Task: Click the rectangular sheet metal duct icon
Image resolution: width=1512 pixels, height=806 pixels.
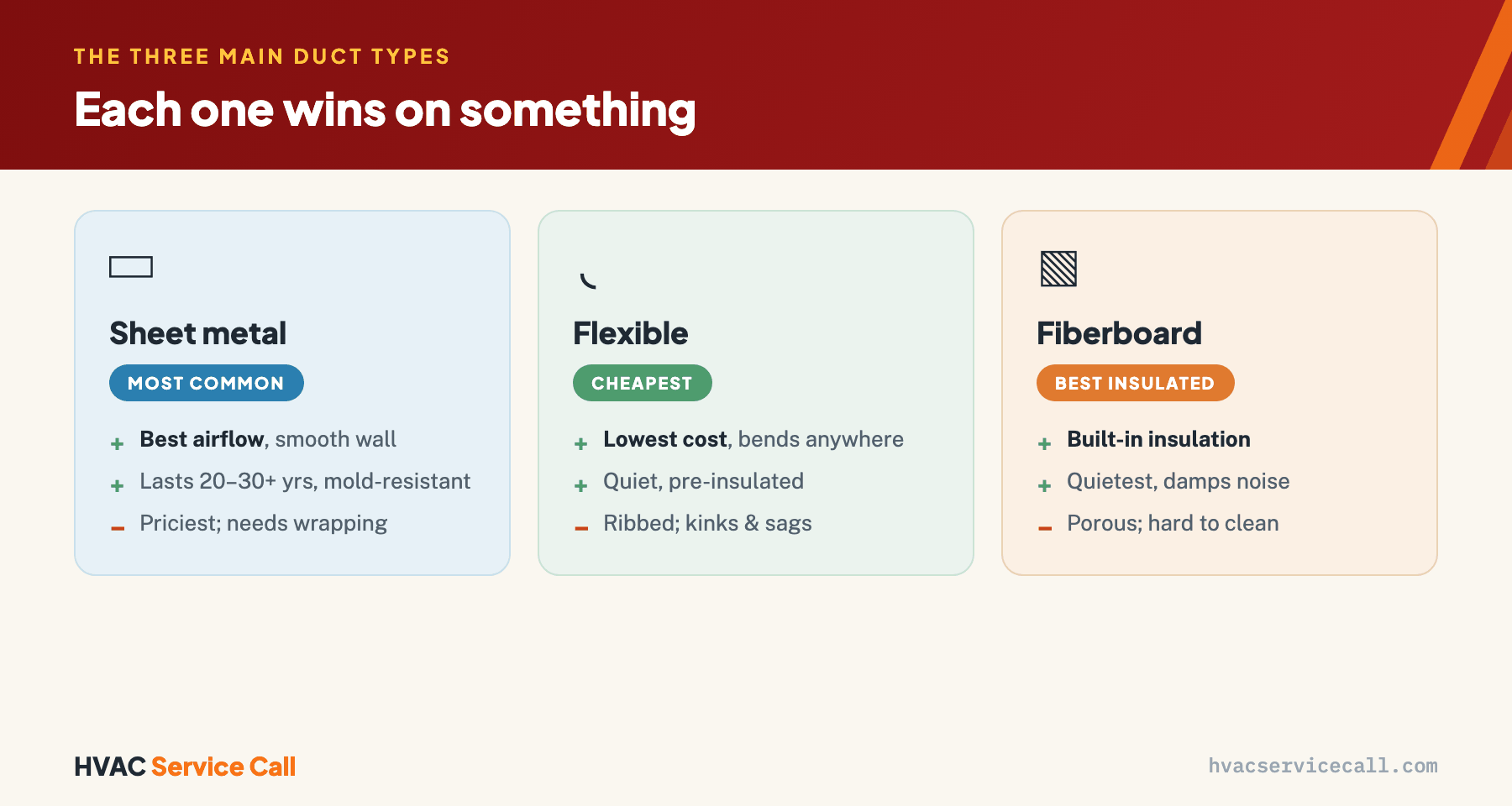Action: pyautogui.click(x=131, y=267)
